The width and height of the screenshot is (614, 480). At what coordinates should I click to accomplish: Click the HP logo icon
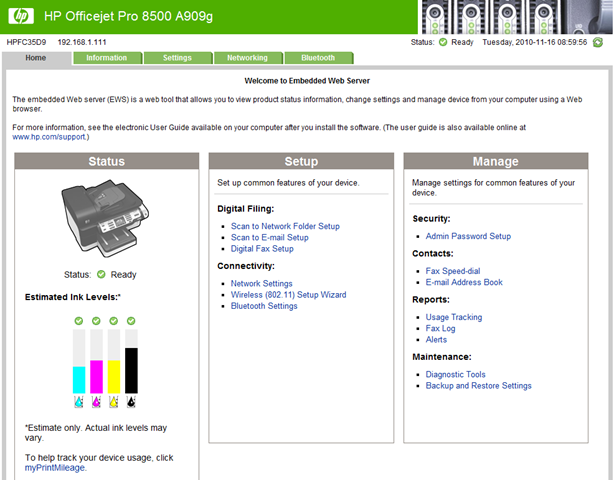21,16
